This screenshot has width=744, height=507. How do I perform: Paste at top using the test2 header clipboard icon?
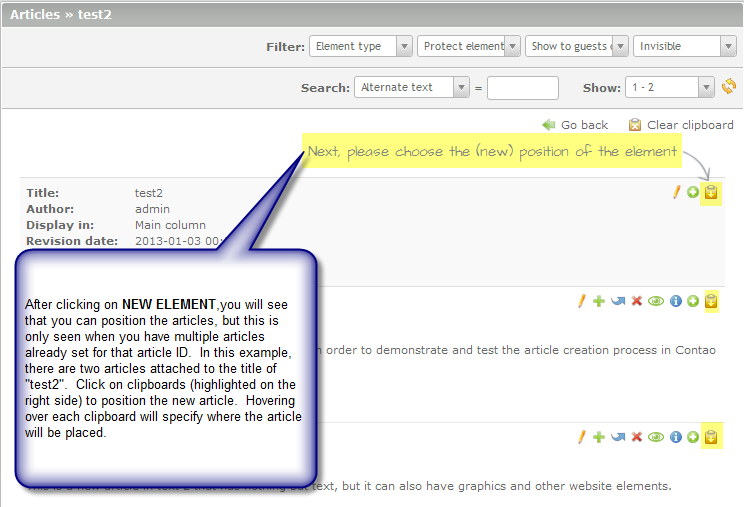pos(711,193)
